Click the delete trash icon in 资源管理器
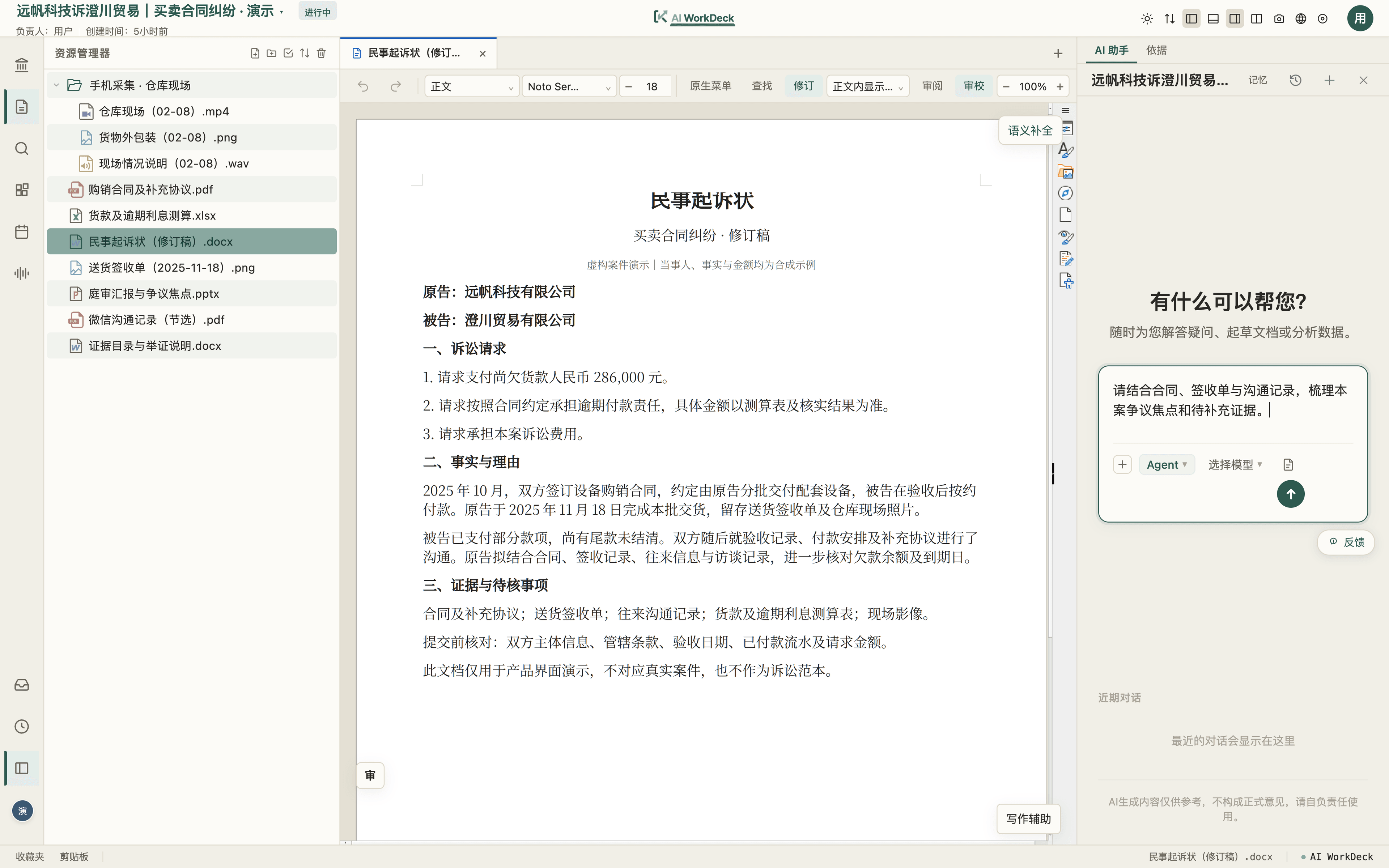The width and height of the screenshot is (1389, 868). click(x=322, y=54)
